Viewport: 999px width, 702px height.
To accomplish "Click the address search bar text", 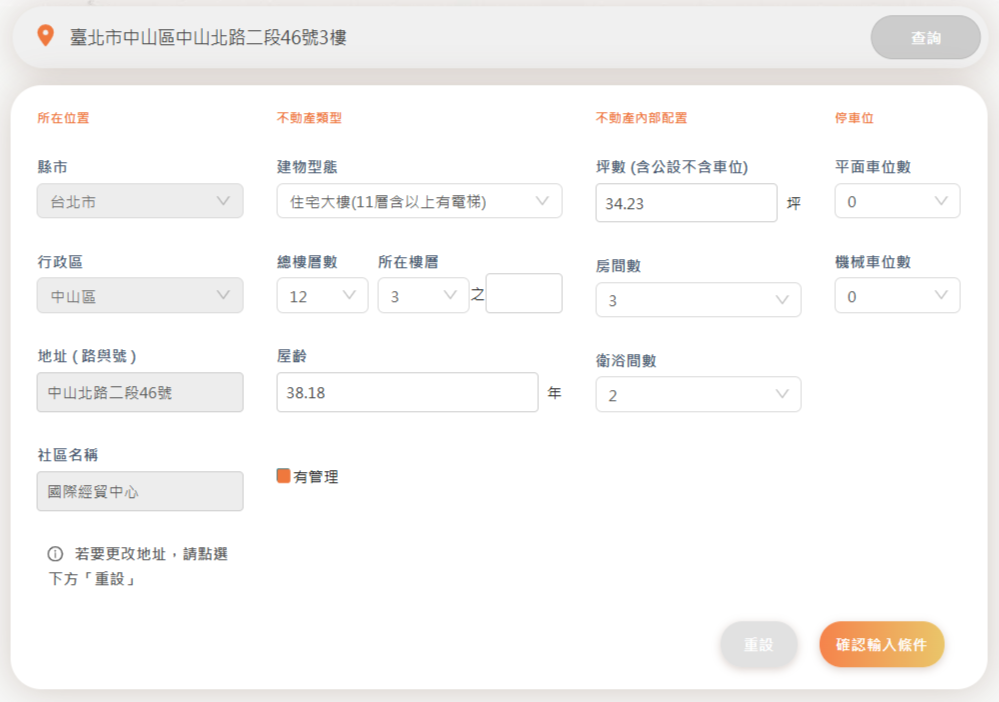I will point(208,37).
